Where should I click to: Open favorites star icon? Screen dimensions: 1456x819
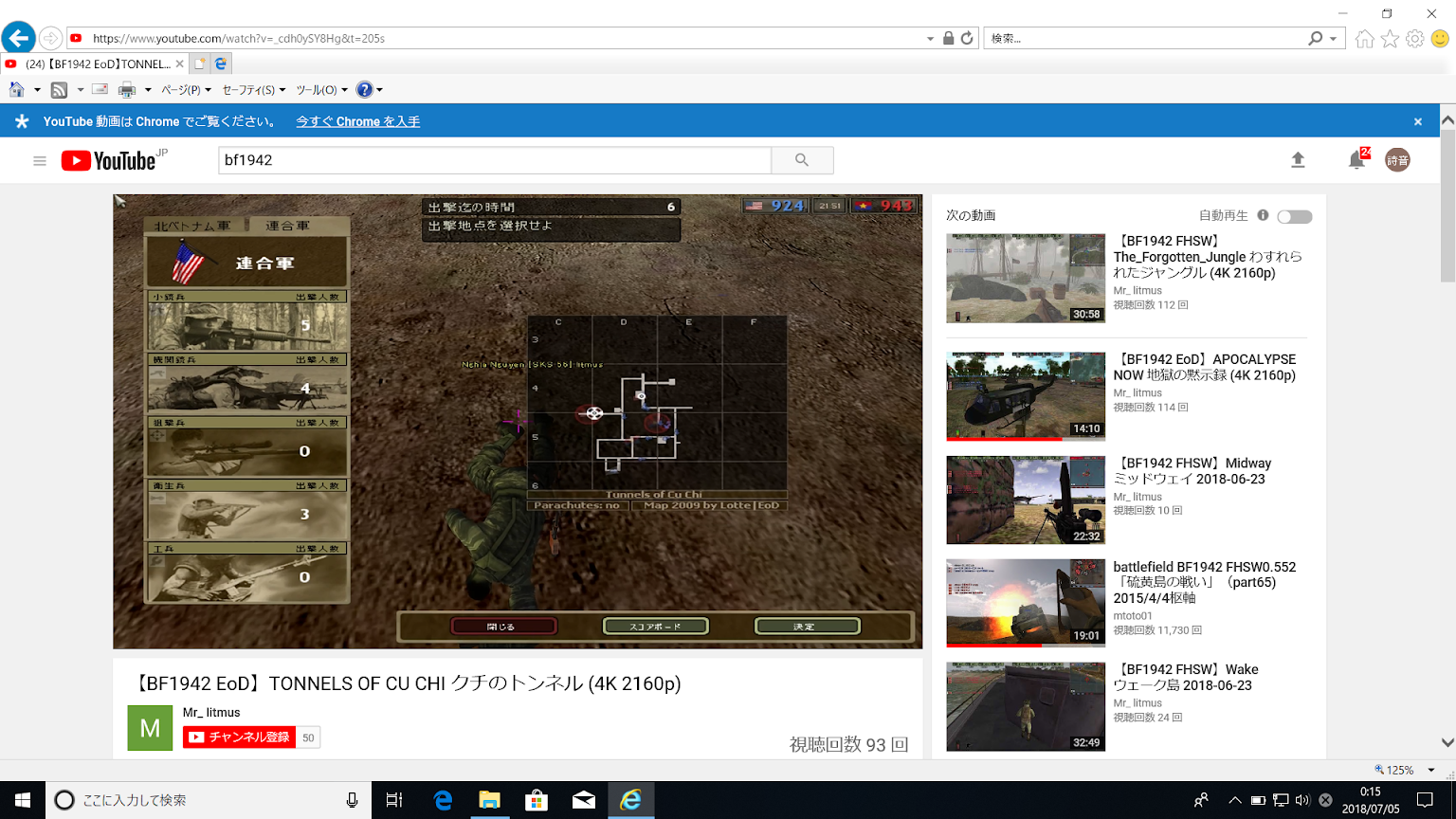tap(1390, 39)
